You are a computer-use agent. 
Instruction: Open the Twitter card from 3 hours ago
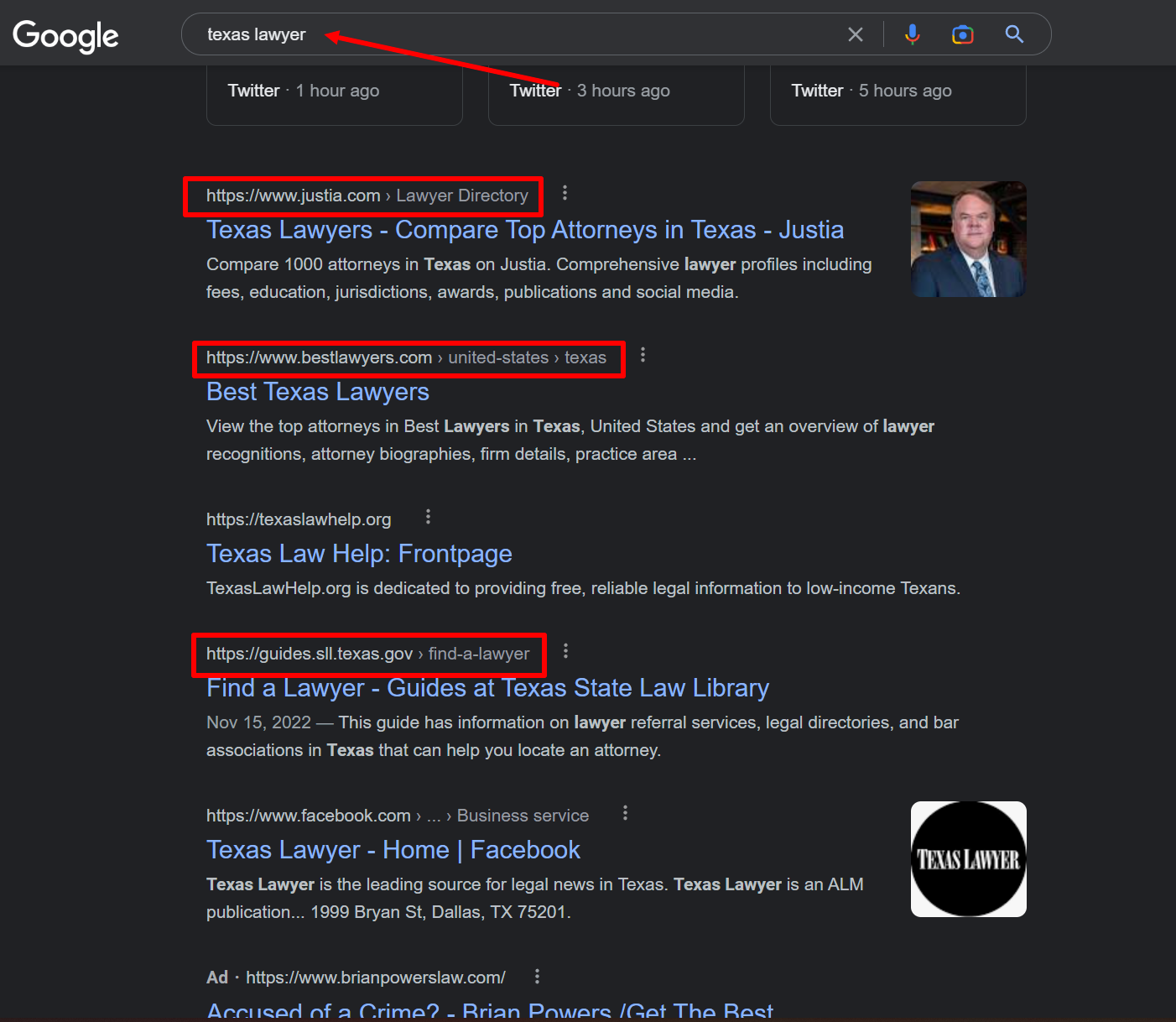point(617,96)
